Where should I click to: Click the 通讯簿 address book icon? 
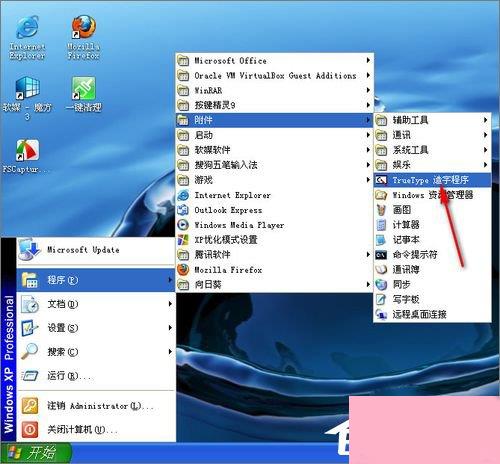tap(381, 269)
